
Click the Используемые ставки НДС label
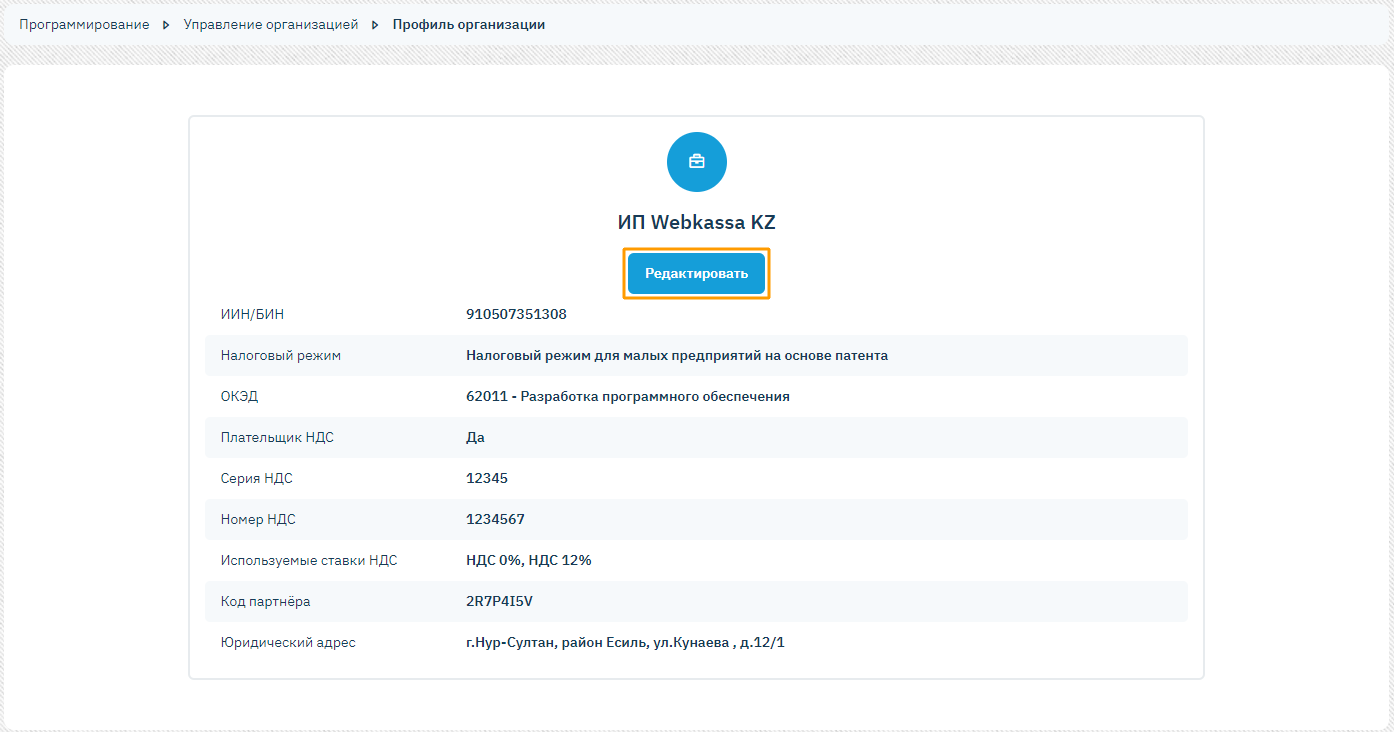coord(309,560)
